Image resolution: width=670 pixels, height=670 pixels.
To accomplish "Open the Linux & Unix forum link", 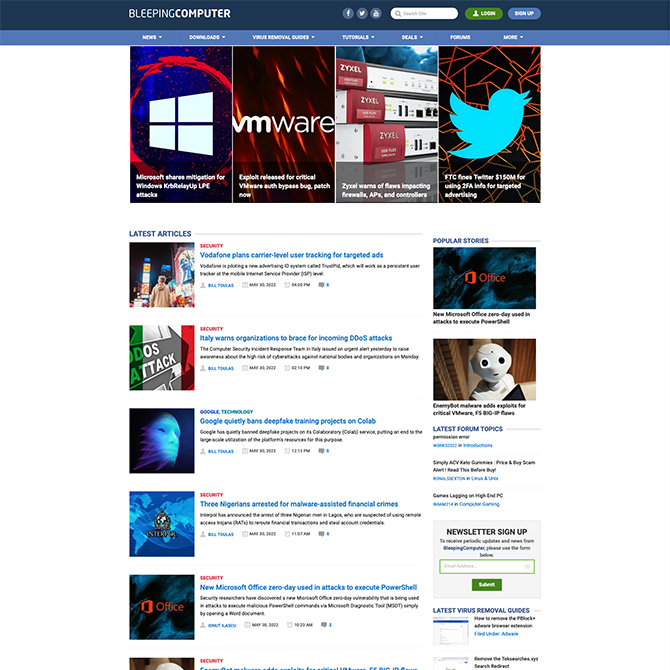I will [x=485, y=478].
